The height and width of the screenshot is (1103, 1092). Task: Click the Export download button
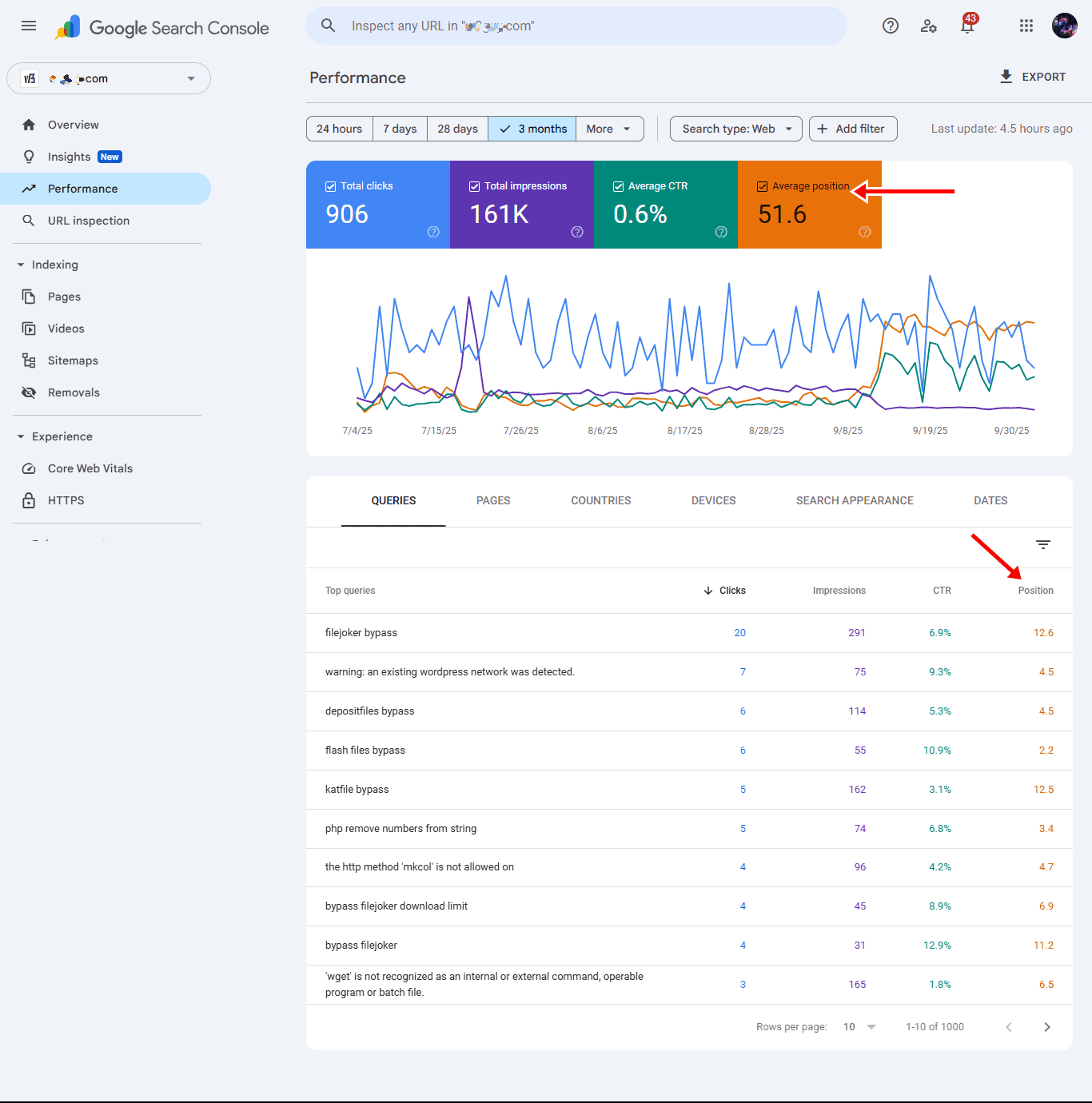pos(1032,77)
